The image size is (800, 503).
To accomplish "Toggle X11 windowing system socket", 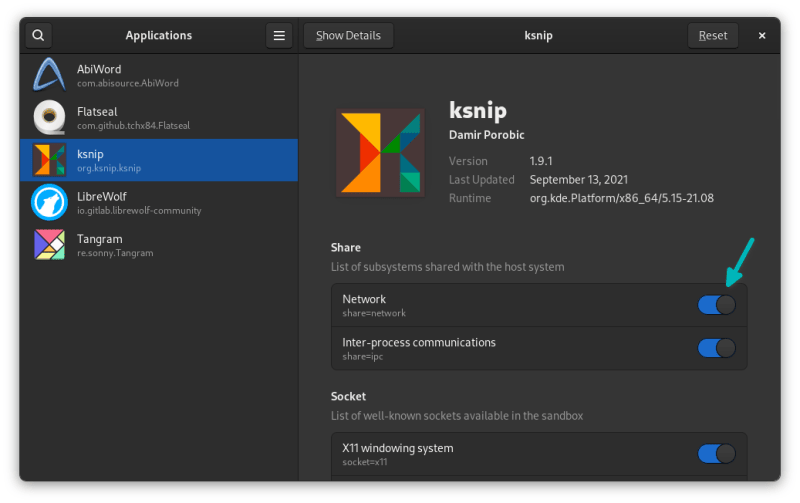I will point(716,454).
